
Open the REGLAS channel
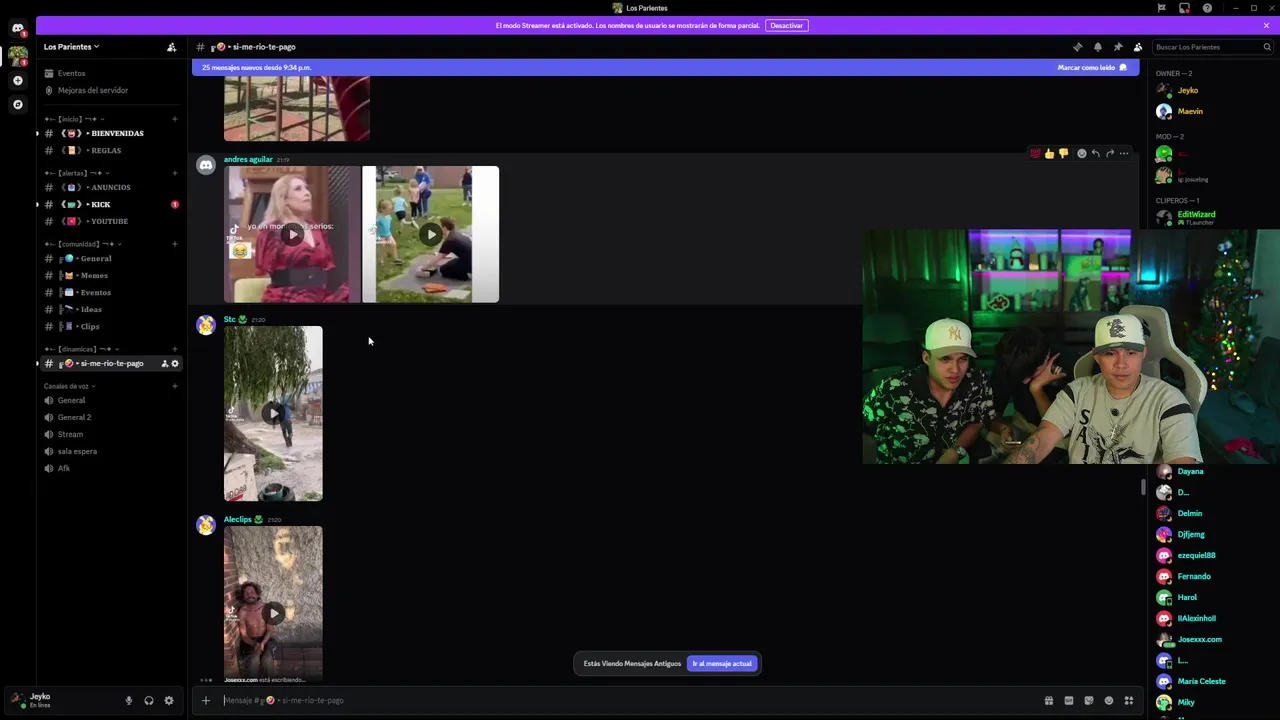pyautogui.click(x=111, y=150)
